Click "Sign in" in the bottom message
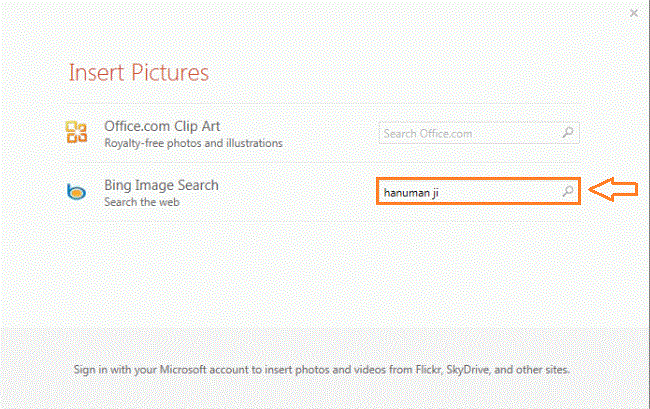This screenshot has height=409, width=650. point(93,370)
